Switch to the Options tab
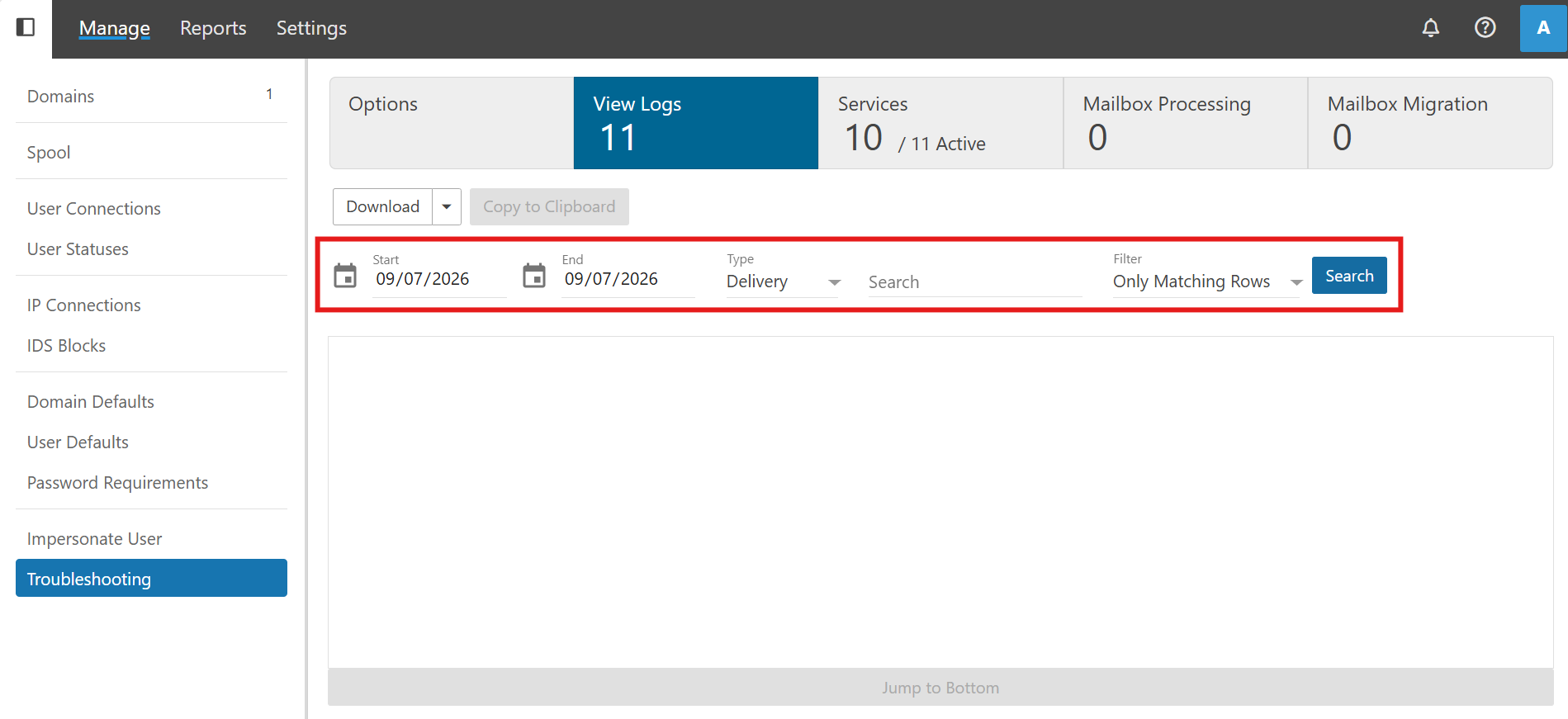1568x719 pixels. [452, 123]
